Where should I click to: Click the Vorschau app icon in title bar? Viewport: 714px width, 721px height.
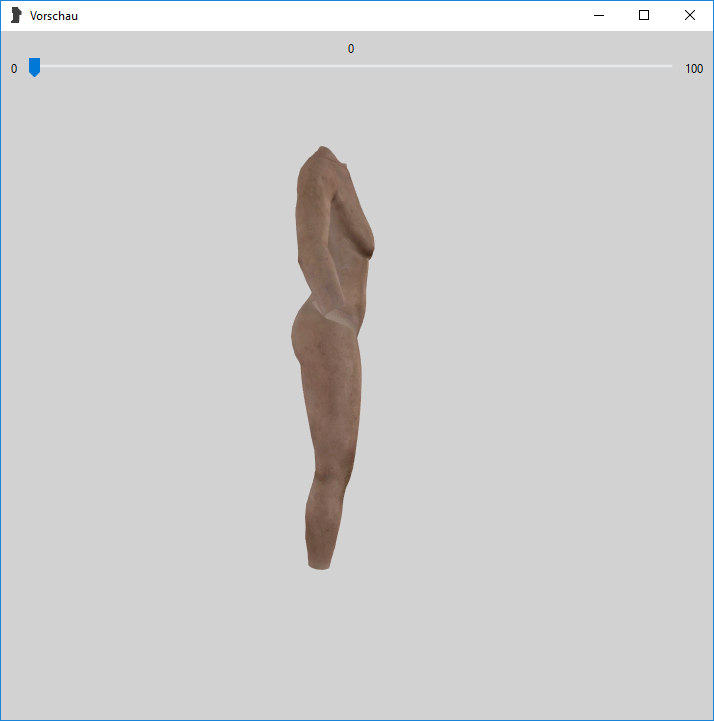pyautogui.click(x=16, y=15)
